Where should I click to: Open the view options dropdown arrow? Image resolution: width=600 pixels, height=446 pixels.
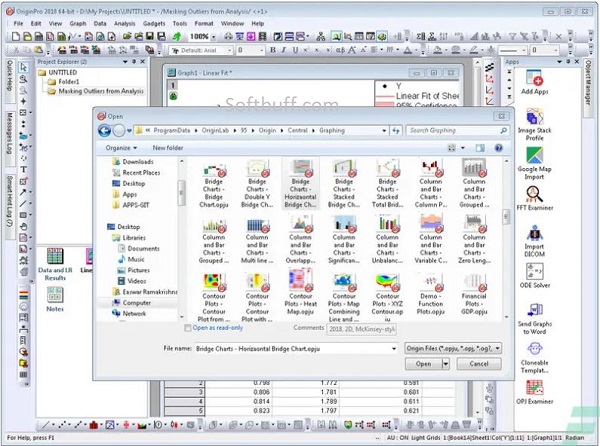click(463, 148)
